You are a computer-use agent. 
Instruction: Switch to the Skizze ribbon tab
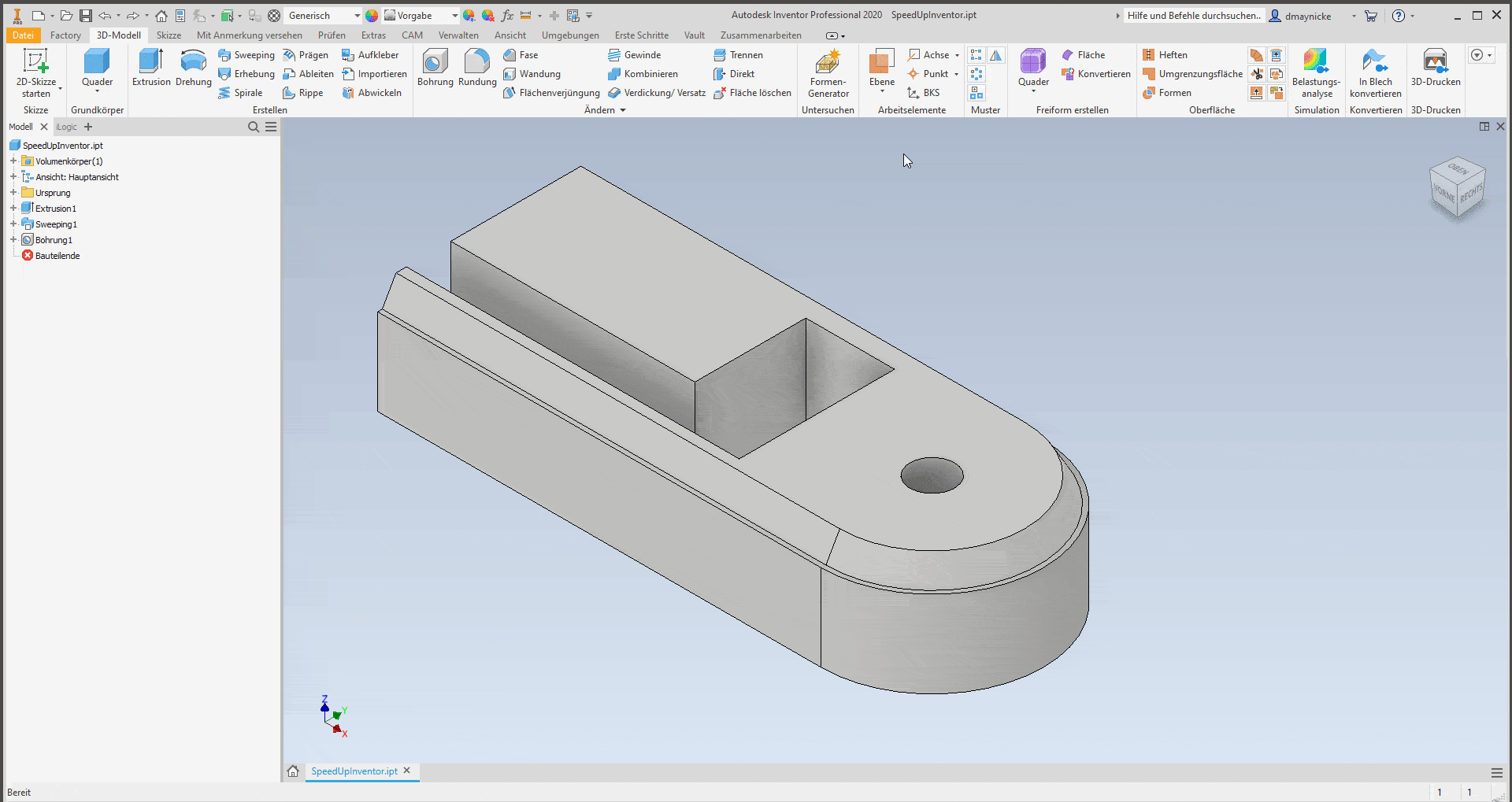pos(169,35)
